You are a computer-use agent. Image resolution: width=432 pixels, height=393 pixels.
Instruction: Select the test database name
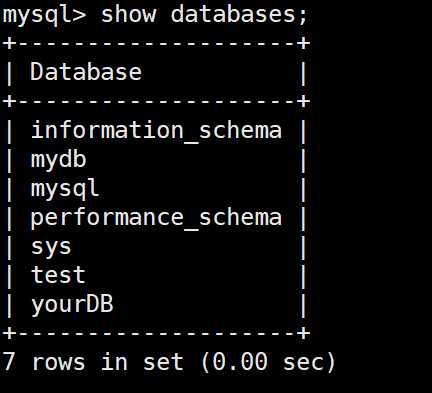58,275
